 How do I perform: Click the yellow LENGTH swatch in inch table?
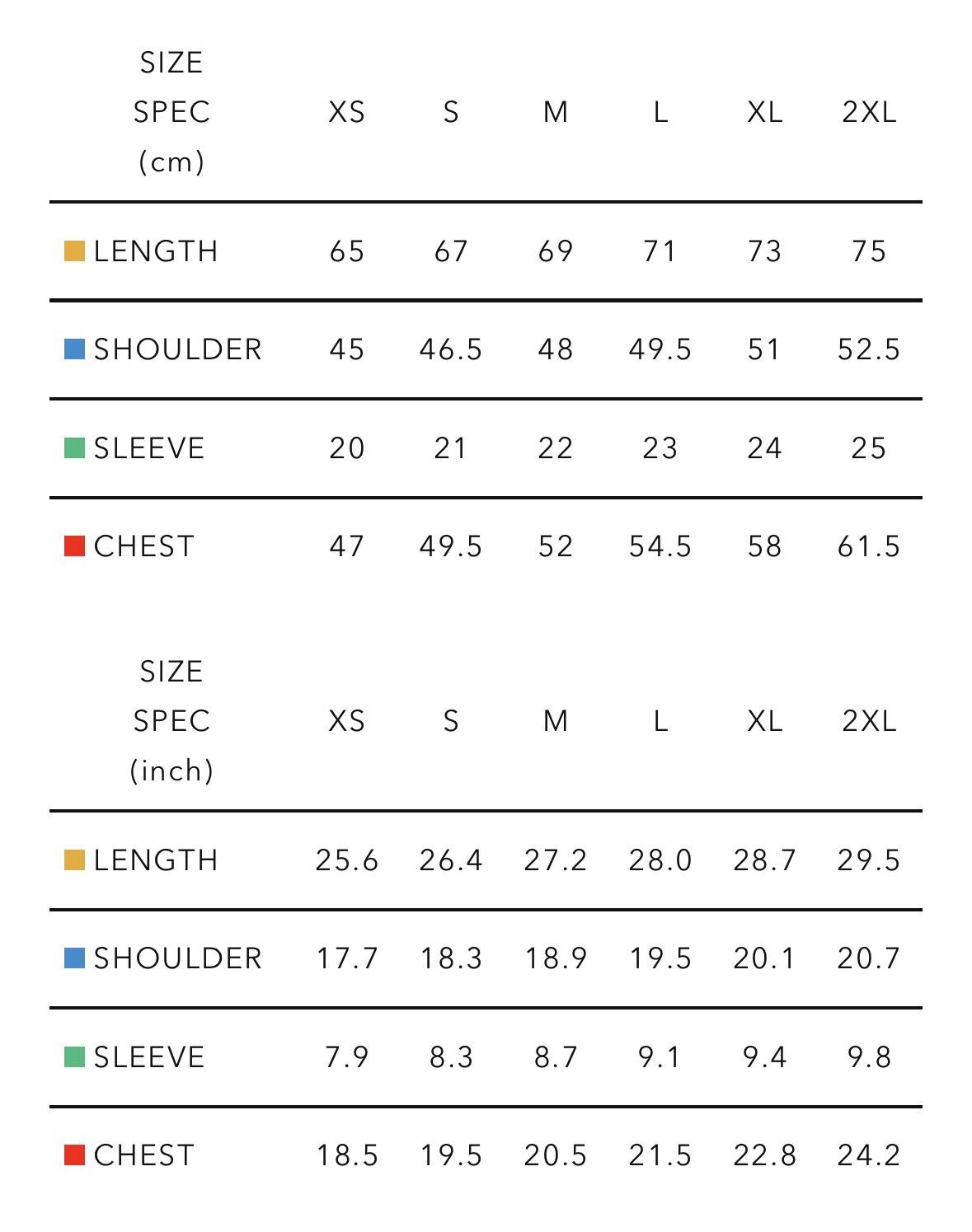[75, 860]
